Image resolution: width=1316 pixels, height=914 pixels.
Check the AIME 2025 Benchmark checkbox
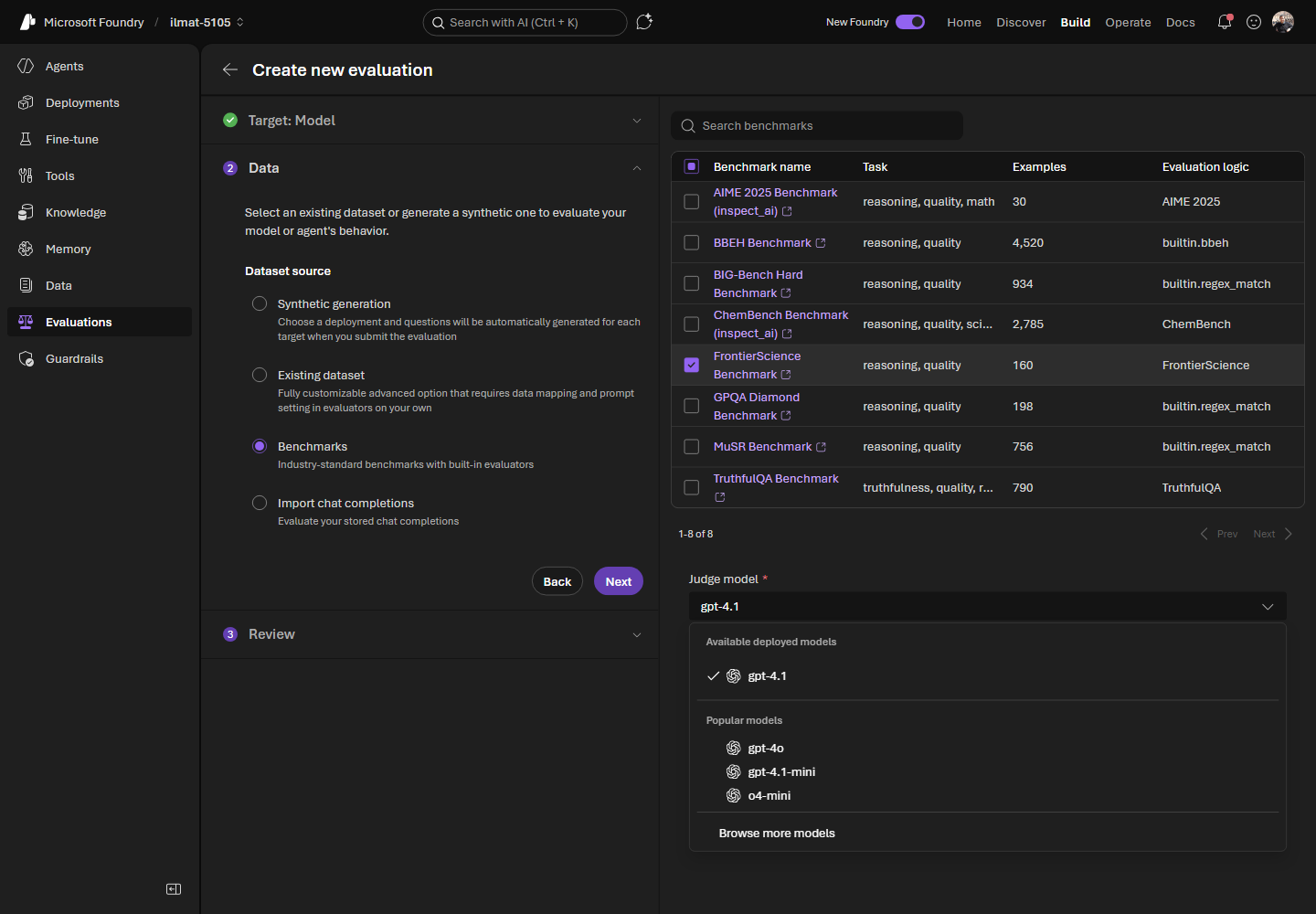point(692,202)
